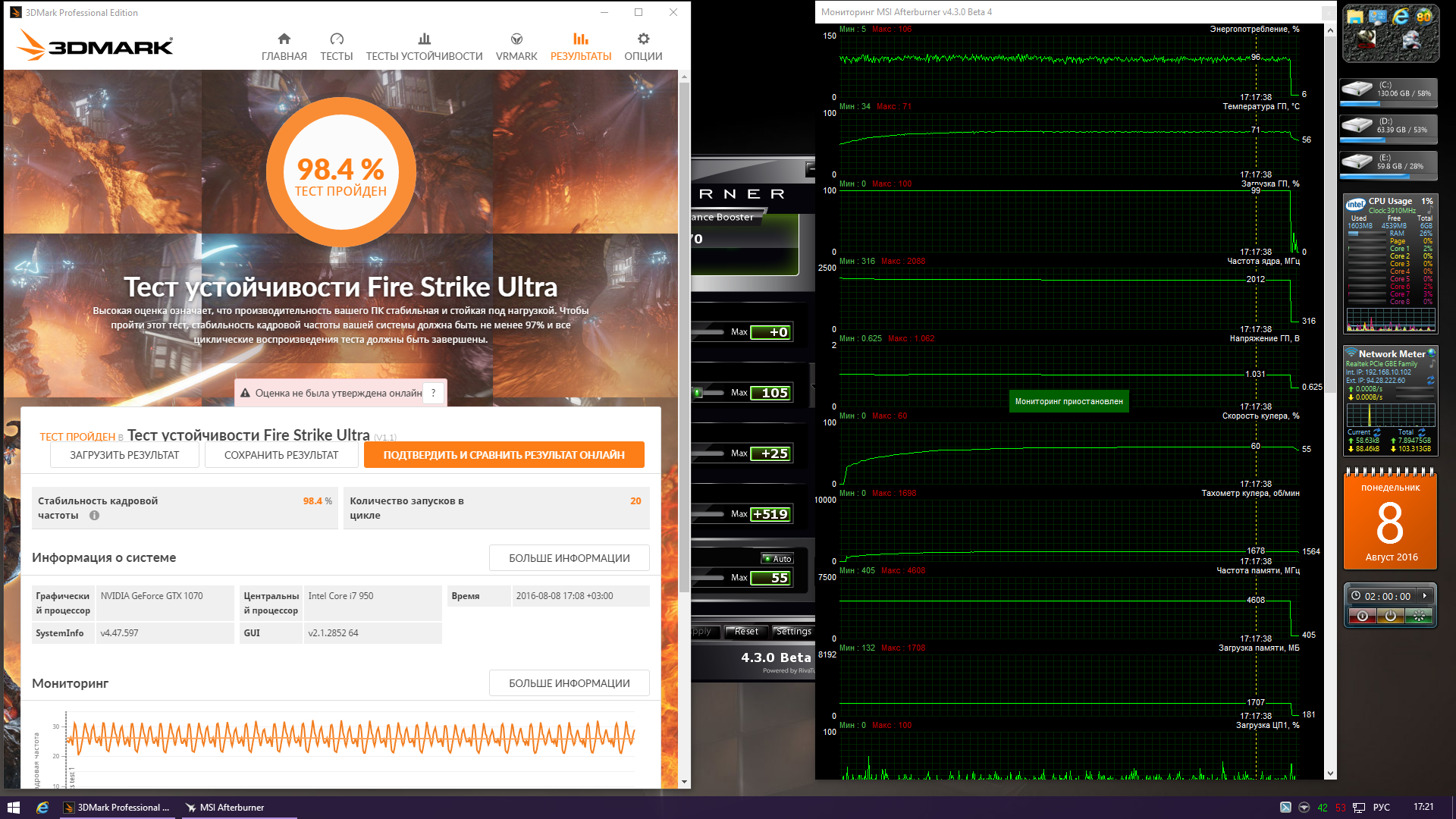Open the ТЕСТЫ benchmarks gauge icon

click(337, 39)
